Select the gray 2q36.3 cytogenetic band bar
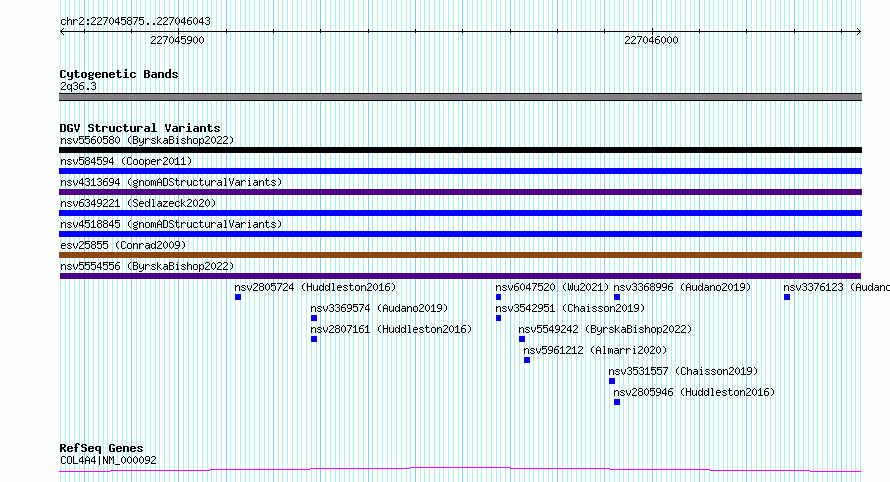The image size is (890, 482). coord(460,97)
